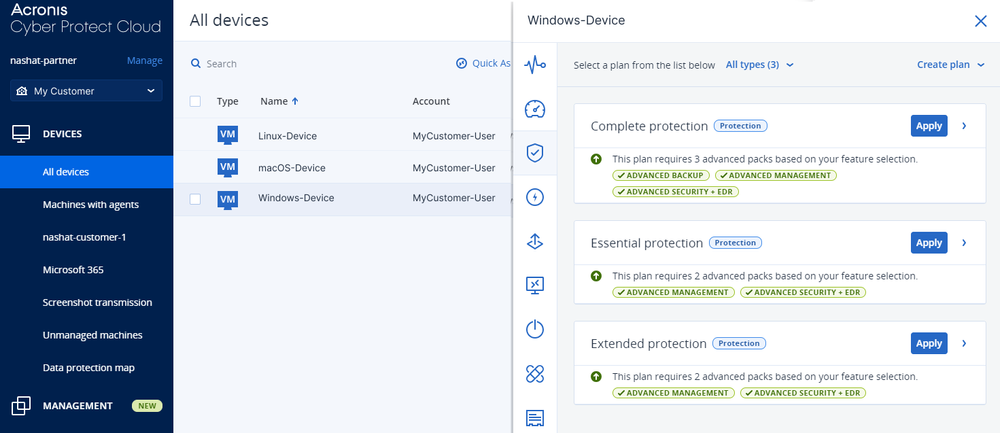Click the Devices monitor icon in sidebar
The width and height of the screenshot is (1000, 433).
click(x=21, y=134)
